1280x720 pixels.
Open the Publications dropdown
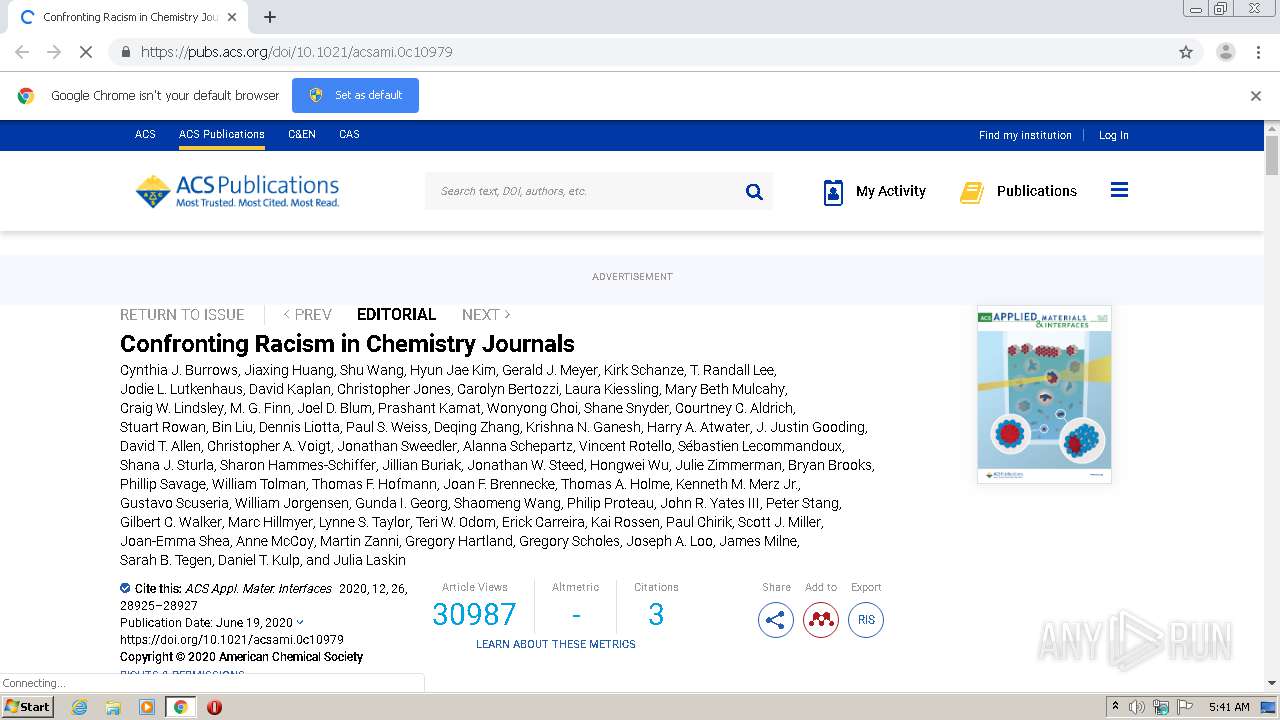1018,191
